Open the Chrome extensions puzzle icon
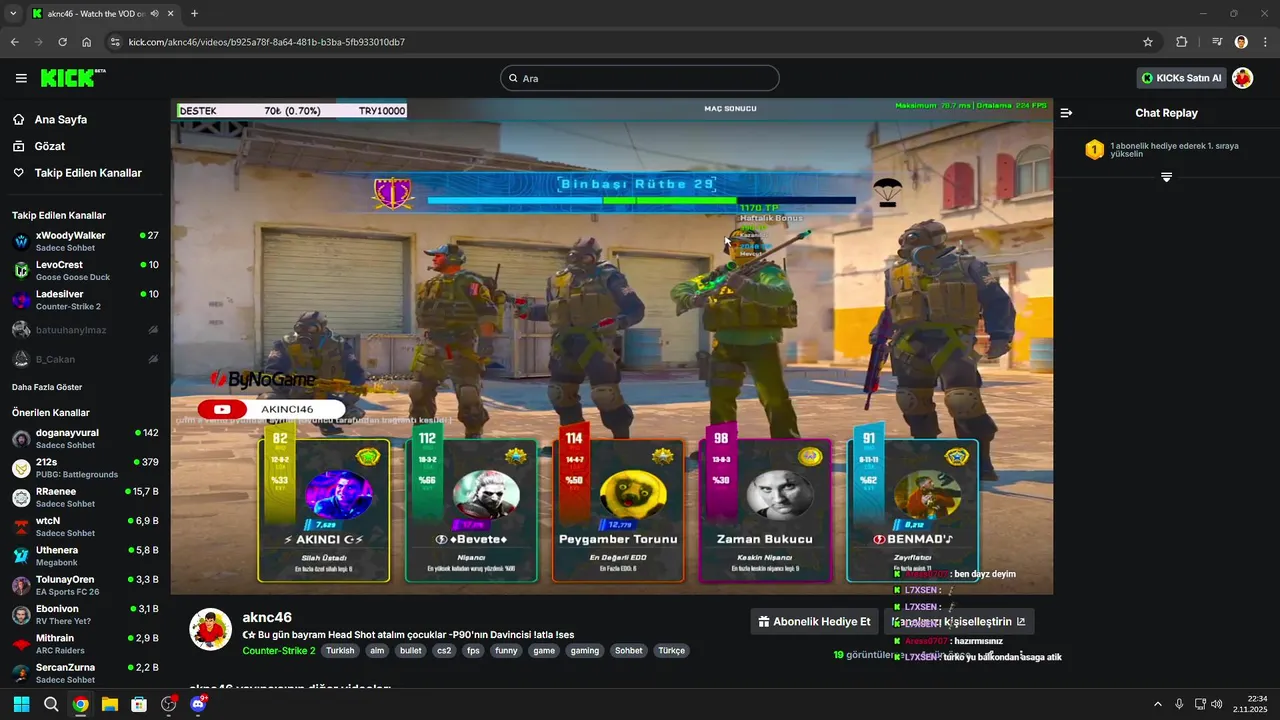 click(1182, 42)
